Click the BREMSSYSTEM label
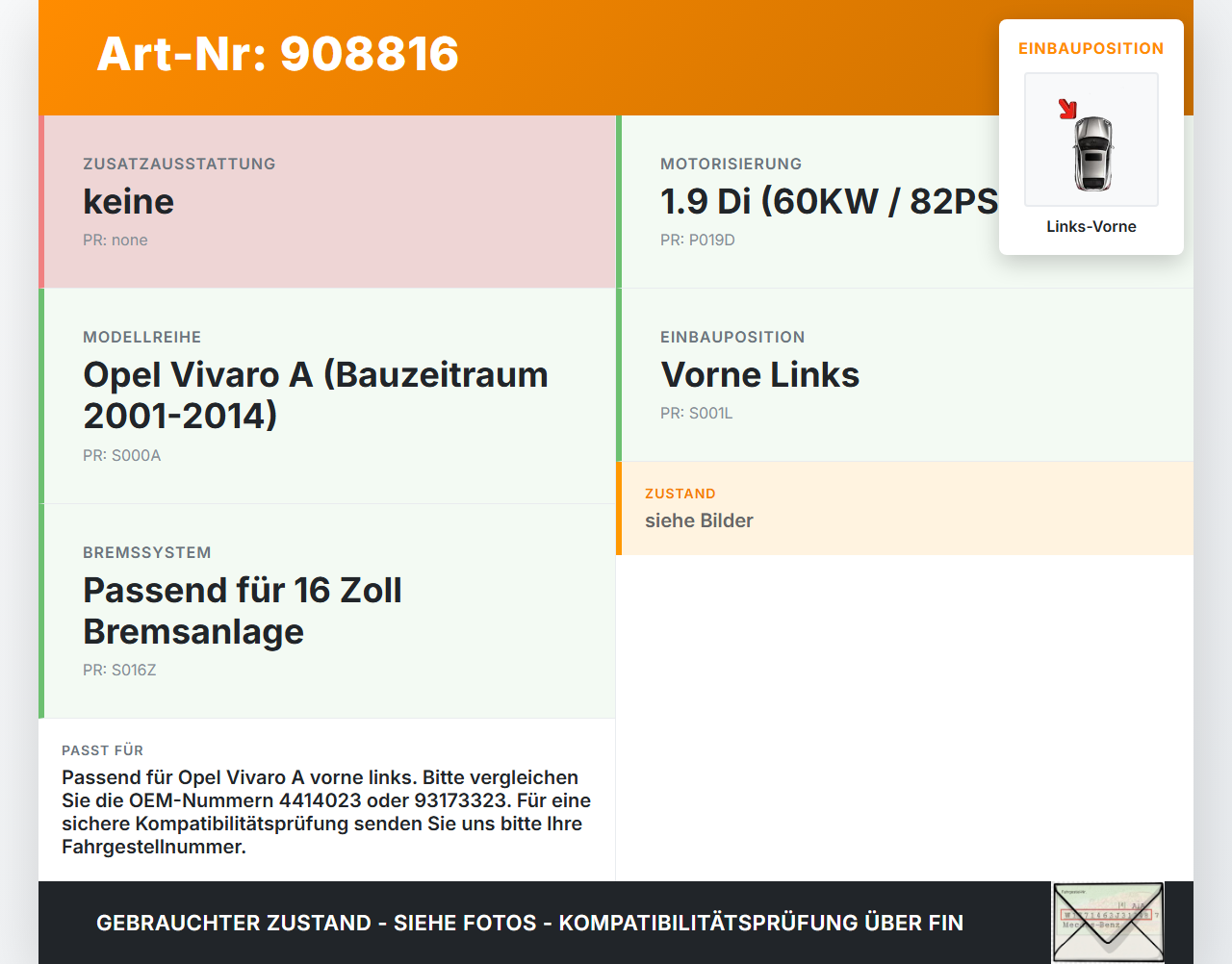 click(147, 552)
